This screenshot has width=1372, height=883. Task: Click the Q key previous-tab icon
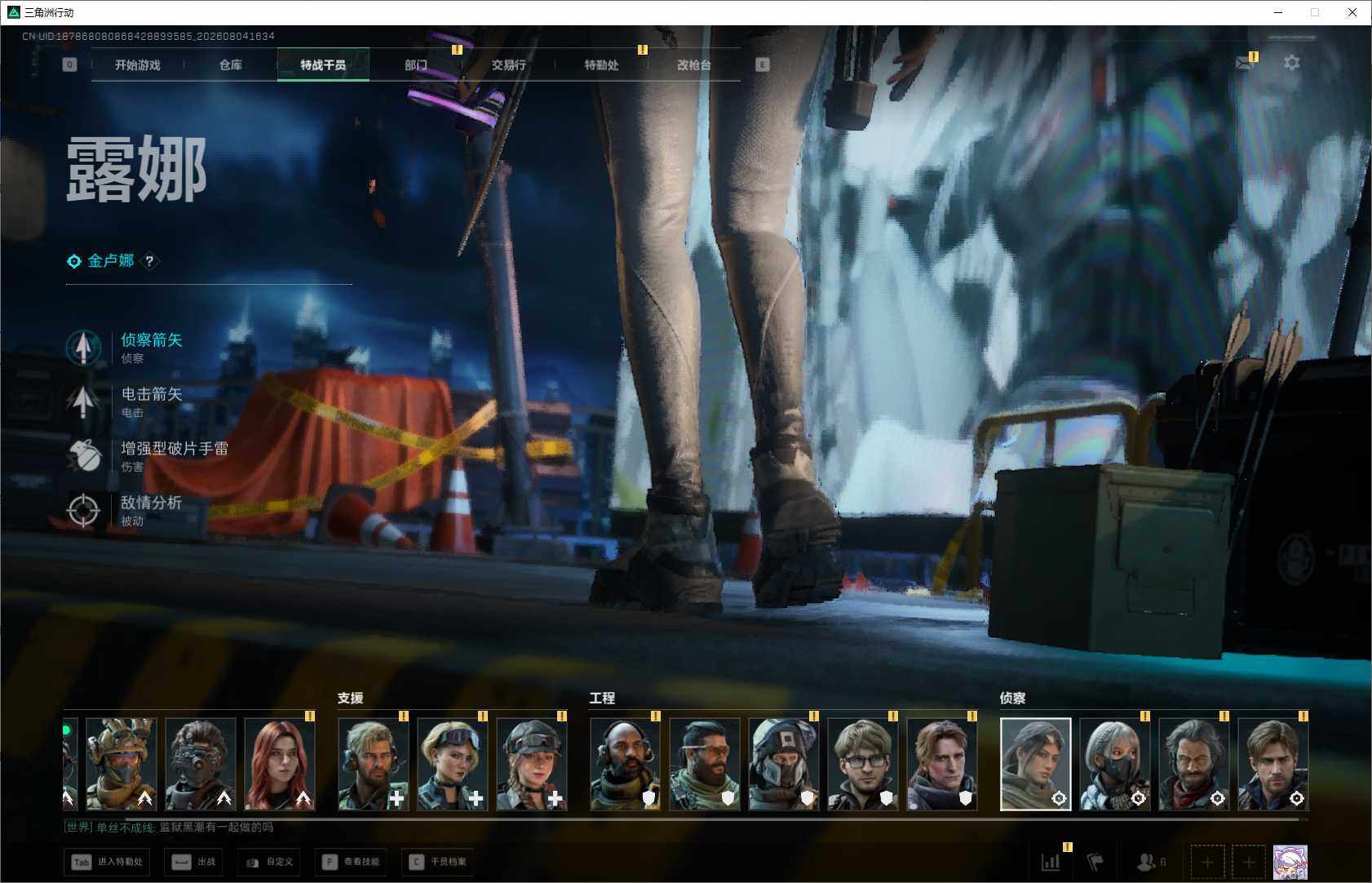[x=69, y=64]
